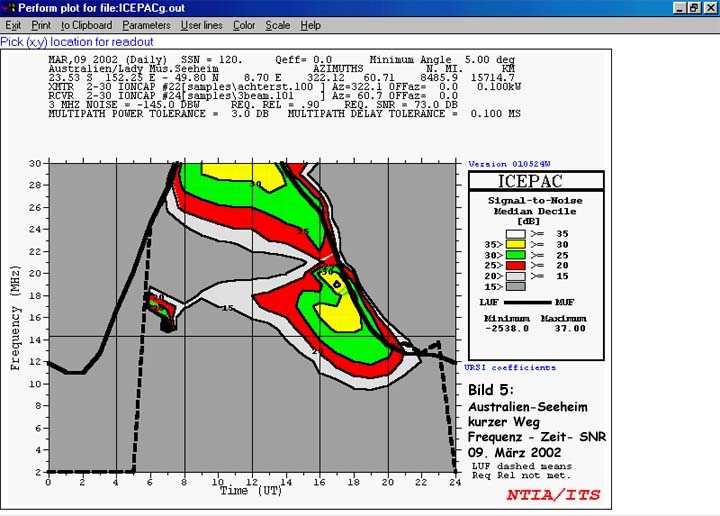Close the Perform plot window
Image resolution: width=720 pixels, height=516 pixels.
click(x=709, y=7)
